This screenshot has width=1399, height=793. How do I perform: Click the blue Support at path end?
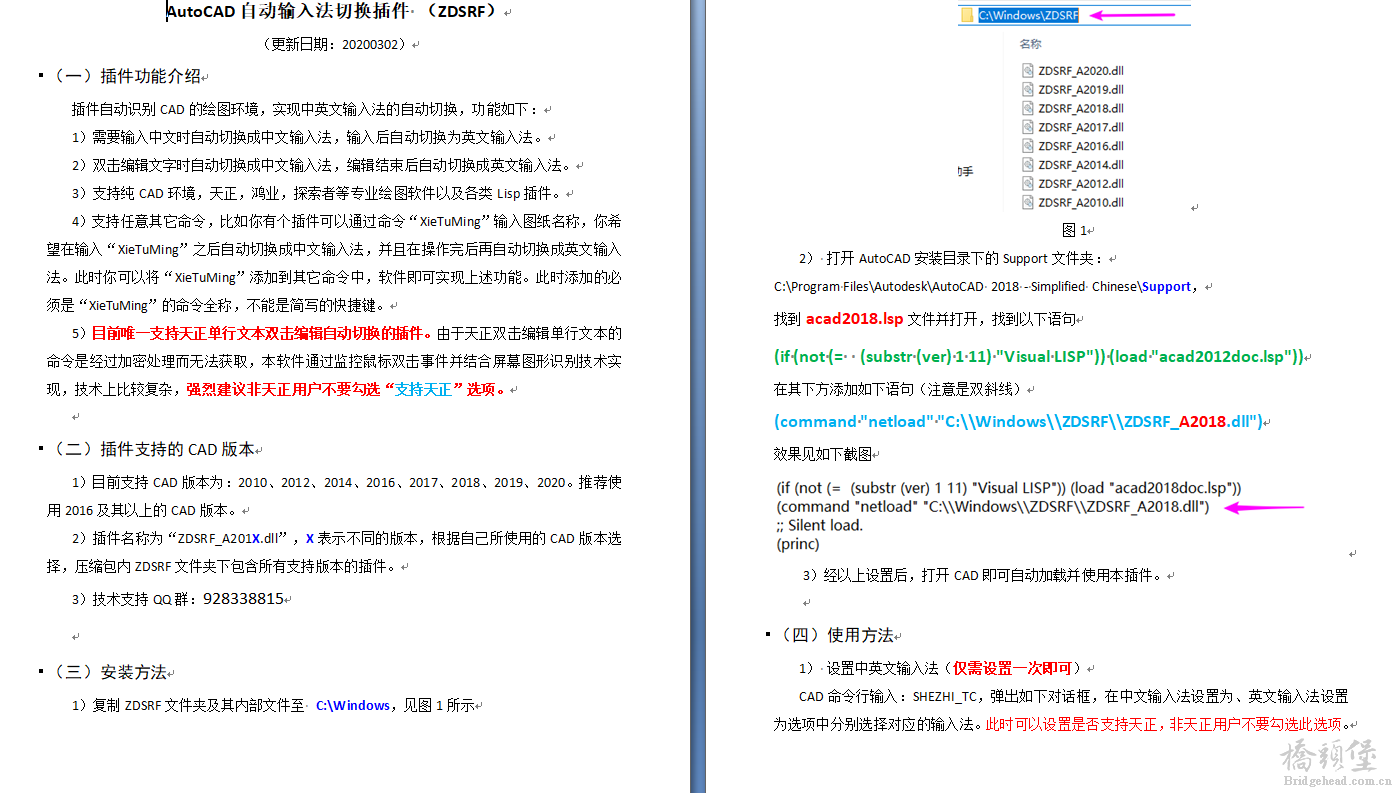click(1166, 286)
